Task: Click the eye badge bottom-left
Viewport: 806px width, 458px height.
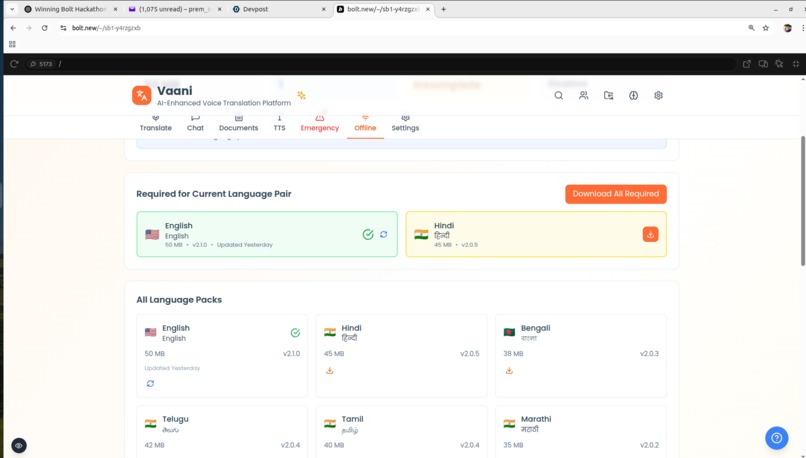Action: point(19,446)
